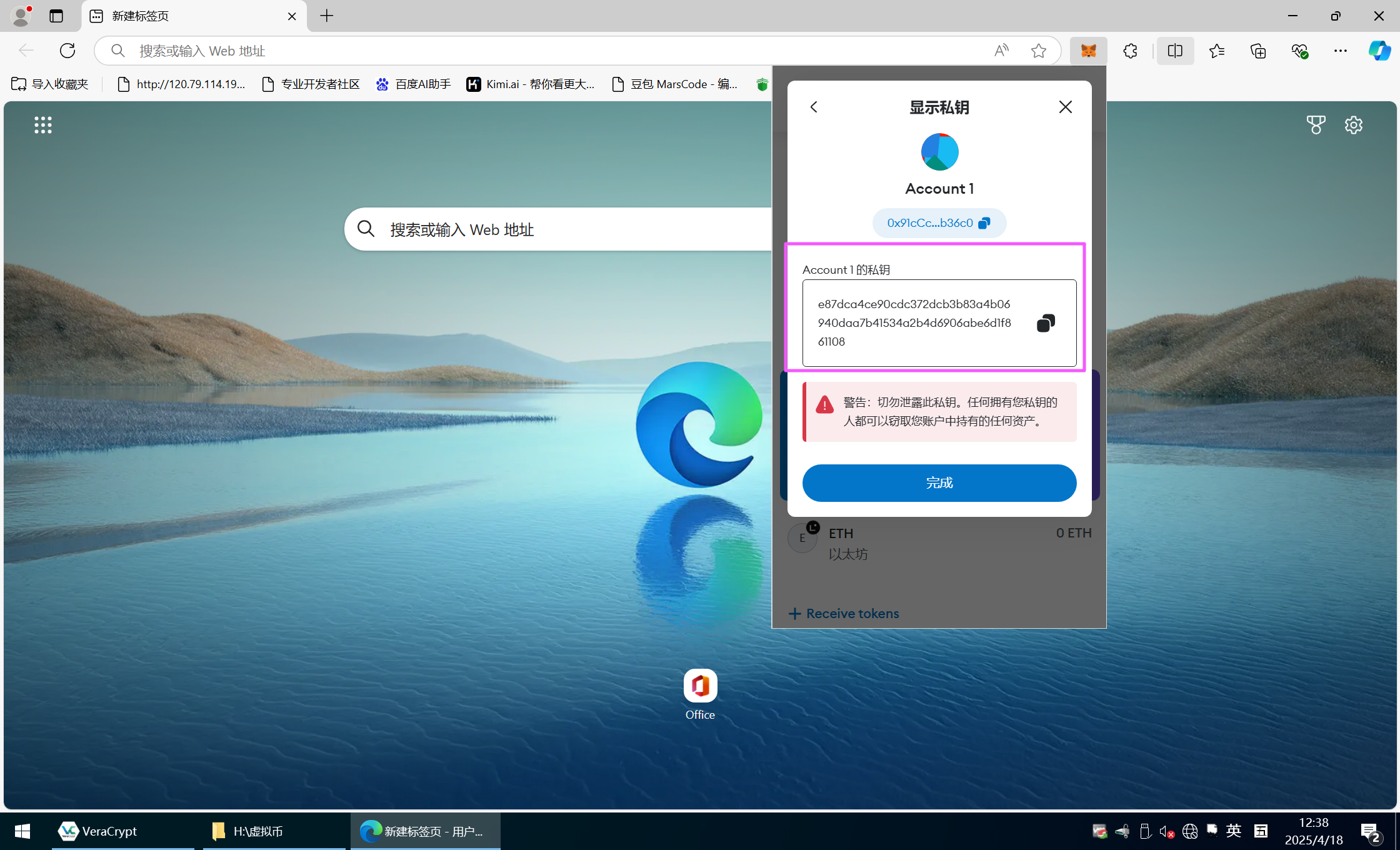
Task: Open Browser essentials heart icon
Action: coord(1300,51)
